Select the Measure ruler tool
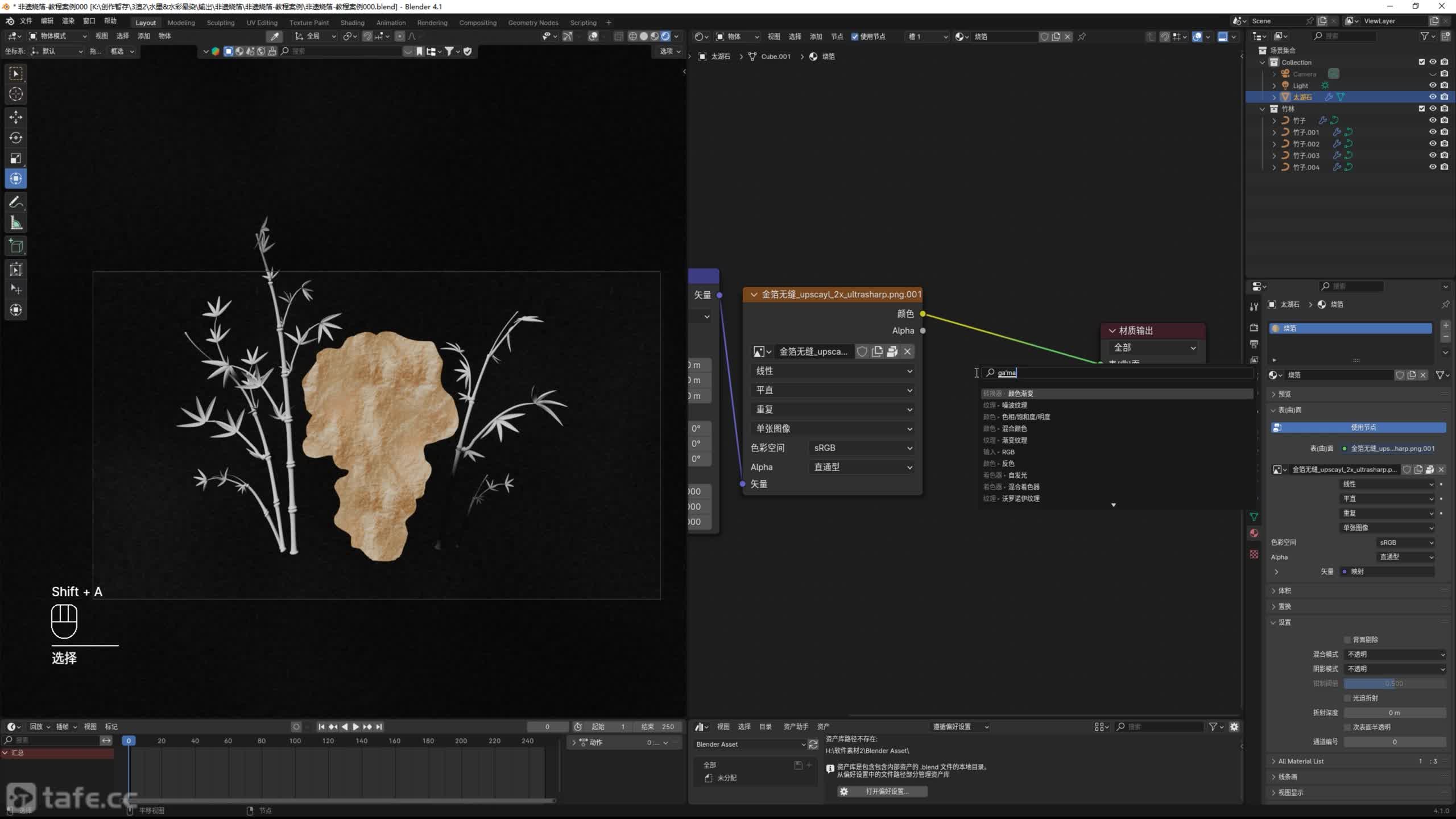This screenshot has width=1456, height=819. (16, 223)
